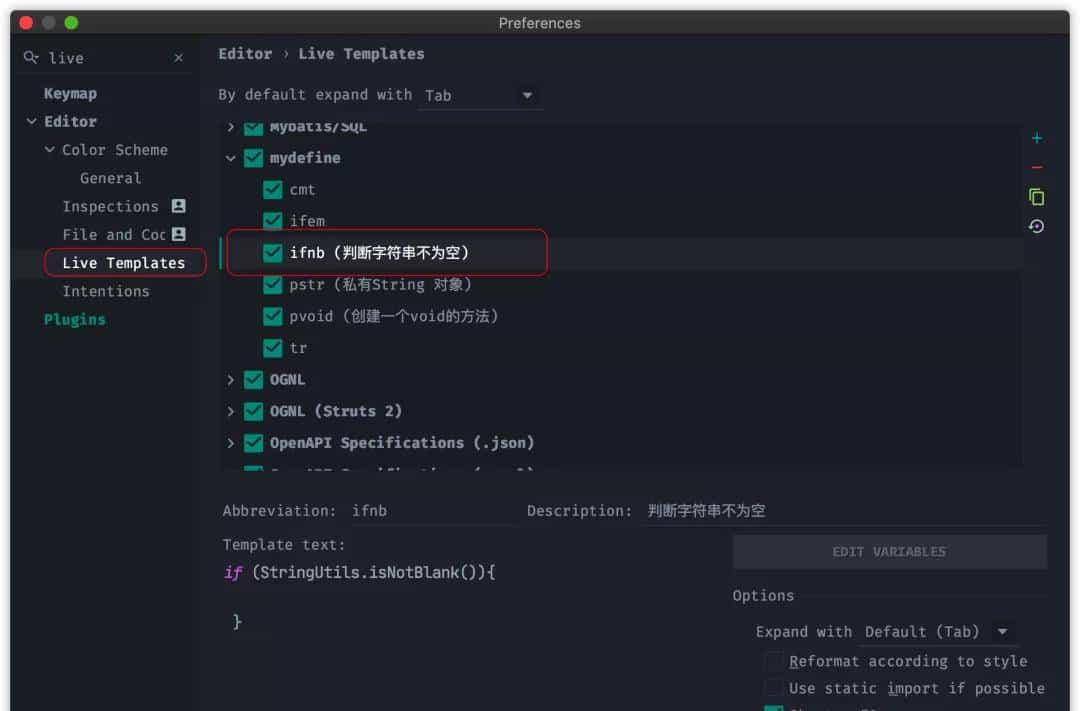The width and height of the screenshot is (1080, 711).
Task: Collapse the mydefine template group
Action: click(231, 158)
